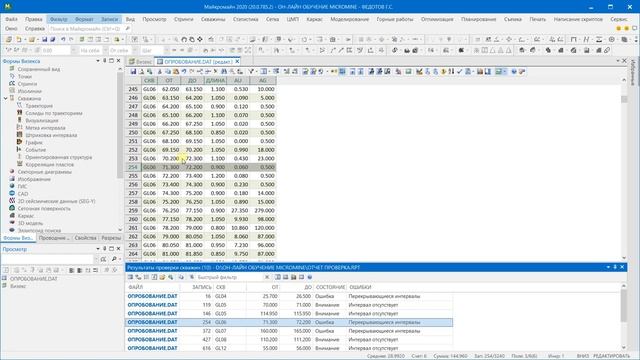Click the Save icon in the main toolbar
The height and width of the screenshot is (360, 640).
click(x=44, y=40)
